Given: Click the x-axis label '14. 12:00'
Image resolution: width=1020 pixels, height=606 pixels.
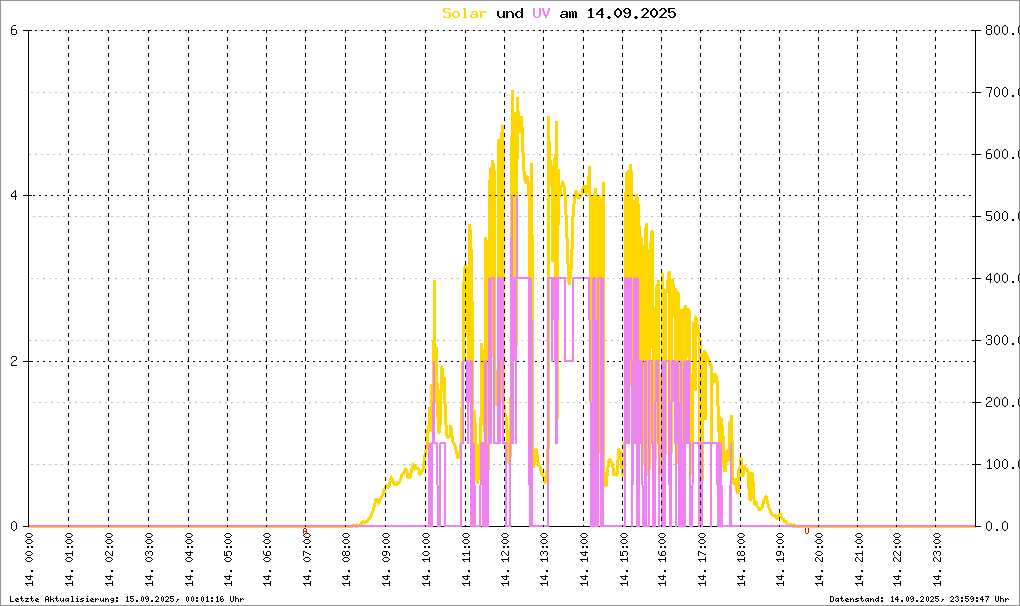Looking at the screenshot, I should [x=505, y=560].
